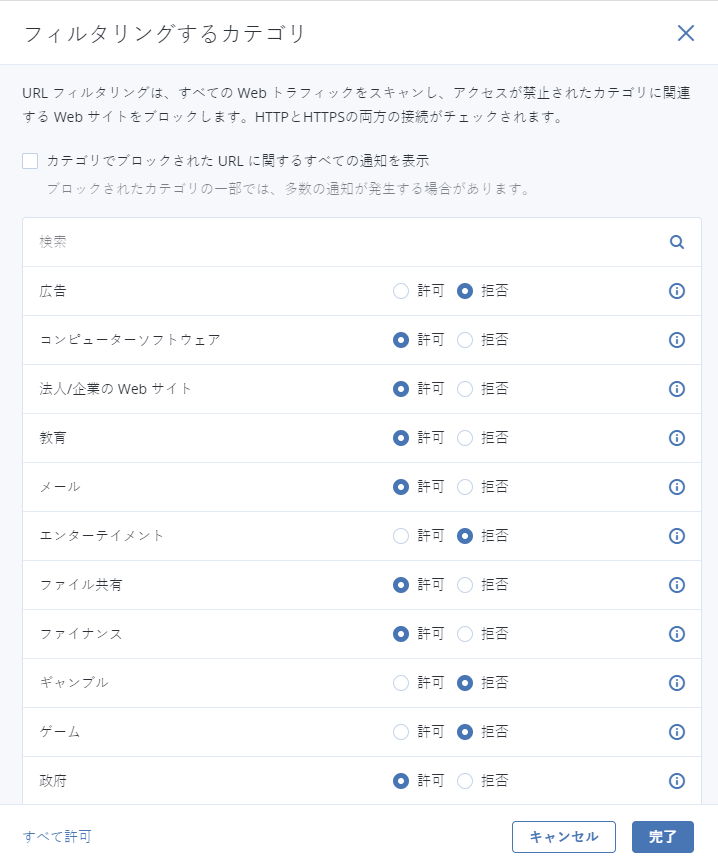Screen dimensions: 718x863
Task: Select 許可 for ゲーム category
Action: pos(401,732)
